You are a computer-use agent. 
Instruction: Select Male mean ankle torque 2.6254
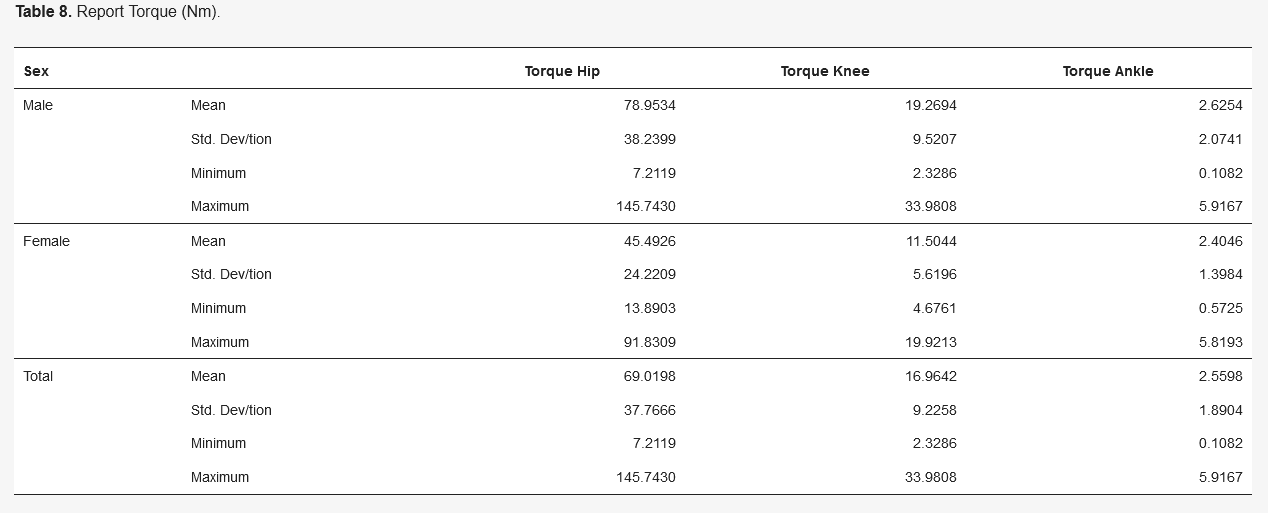click(1221, 105)
